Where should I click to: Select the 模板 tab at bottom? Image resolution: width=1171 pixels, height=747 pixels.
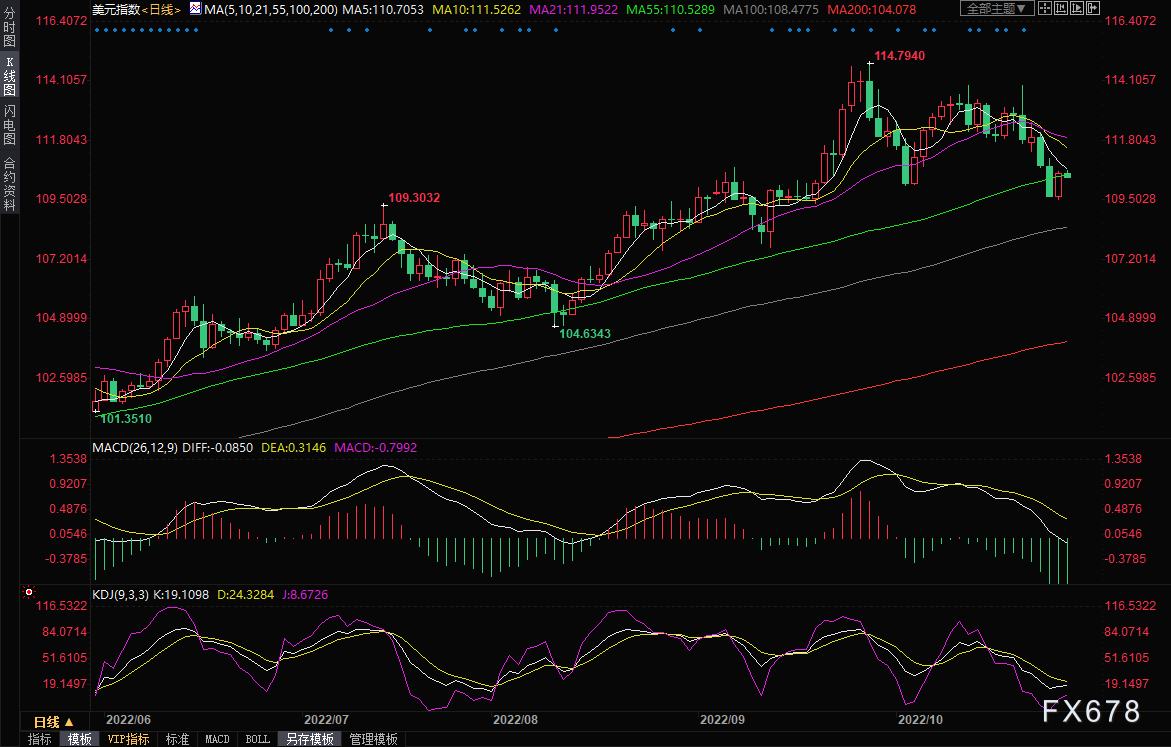tap(80, 739)
